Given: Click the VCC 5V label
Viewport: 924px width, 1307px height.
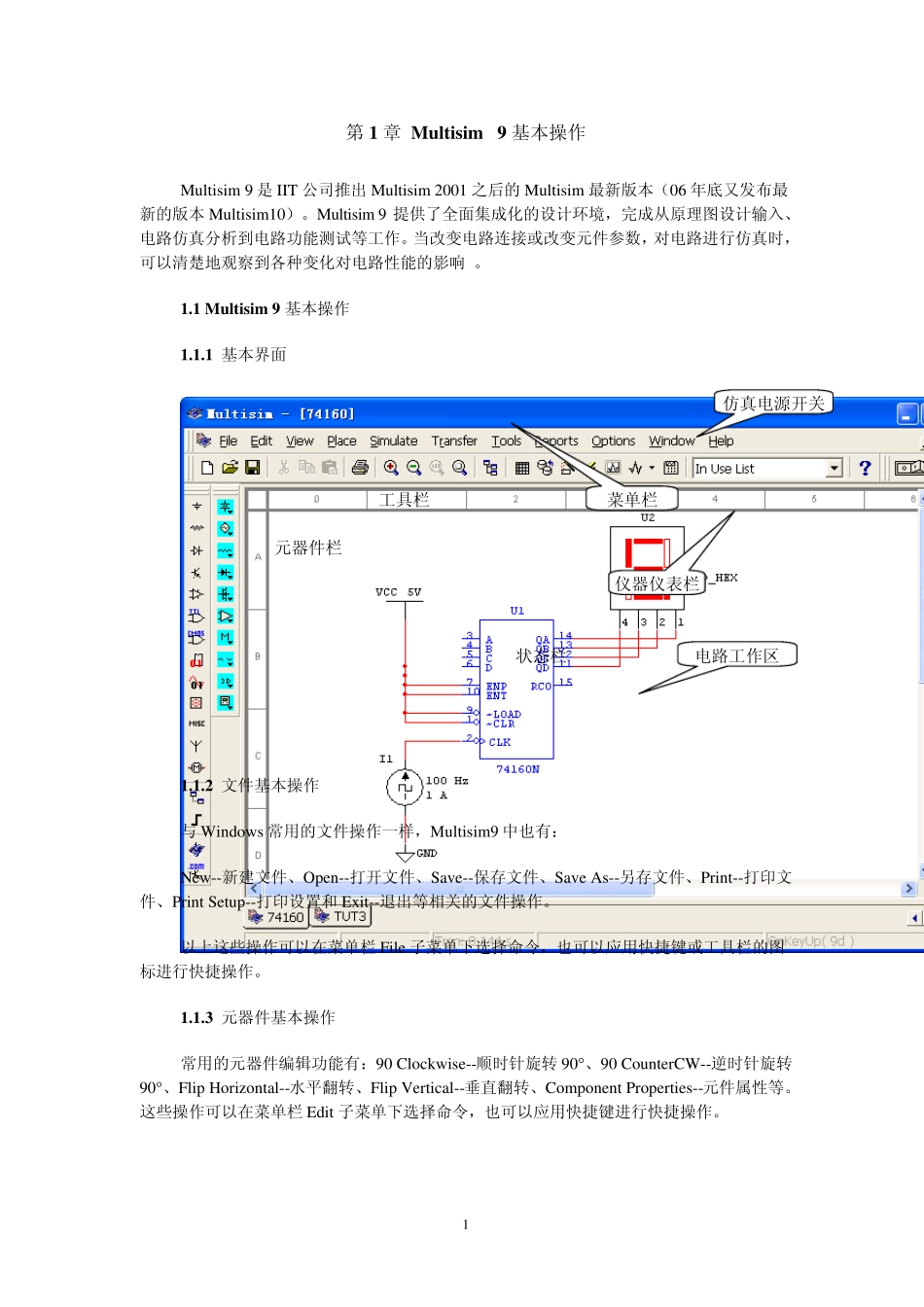Looking at the screenshot, I should click(x=398, y=592).
